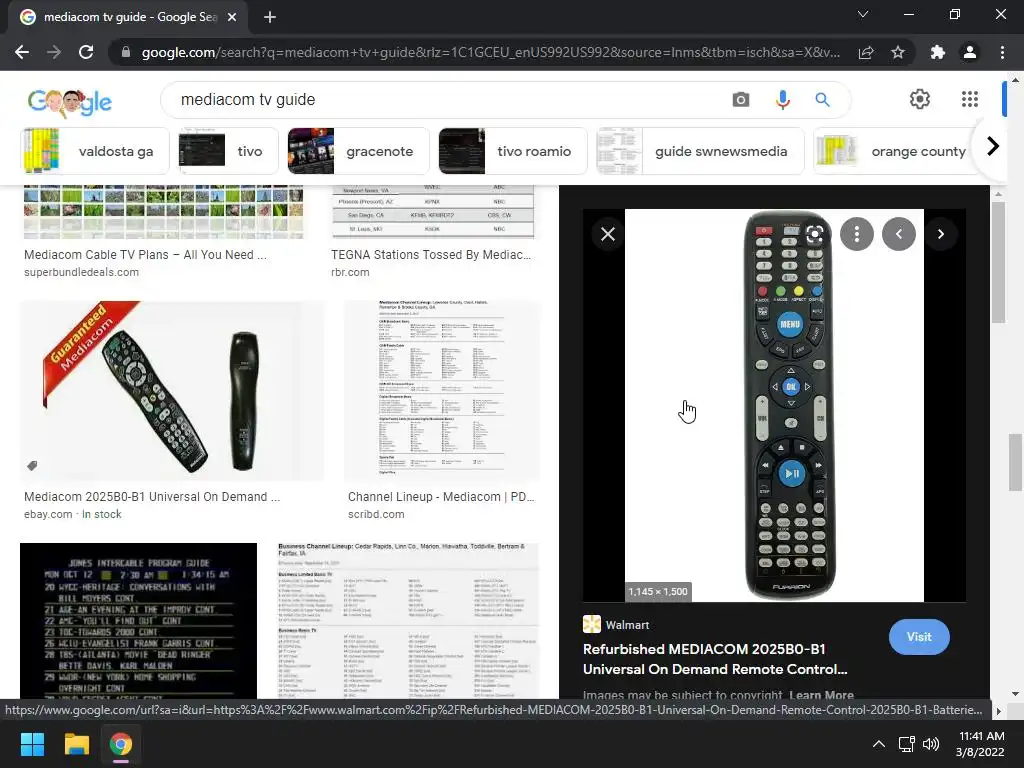Click the Learn More copyright link

pos(821,695)
